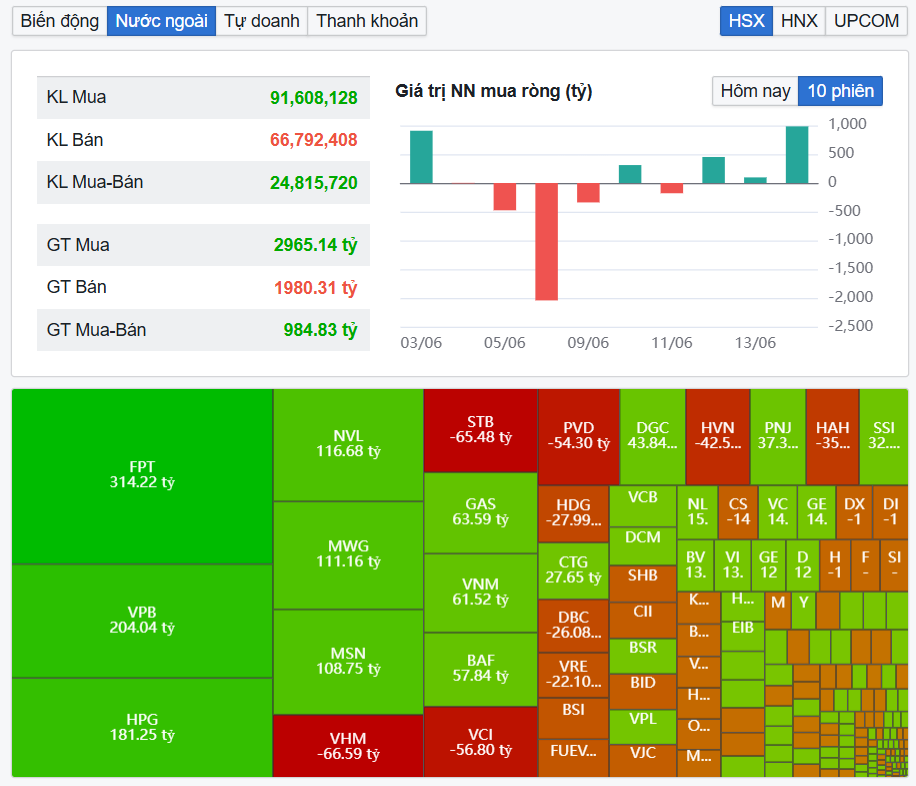Select the PNJ treemap tile
This screenshot has height=786, width=916.
(778, 437)
